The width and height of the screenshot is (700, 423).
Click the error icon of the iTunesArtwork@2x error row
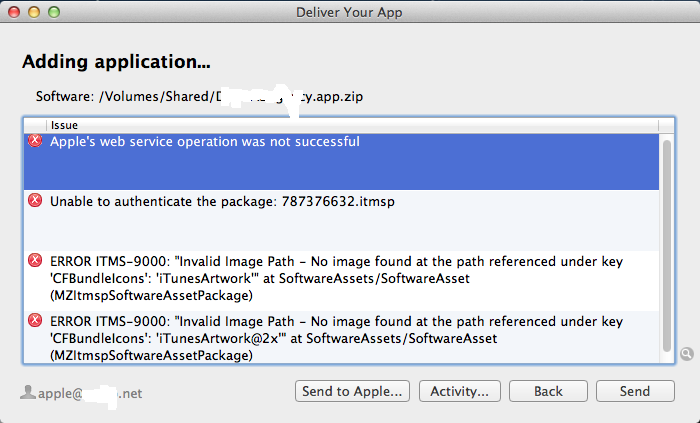coord(36,320)
